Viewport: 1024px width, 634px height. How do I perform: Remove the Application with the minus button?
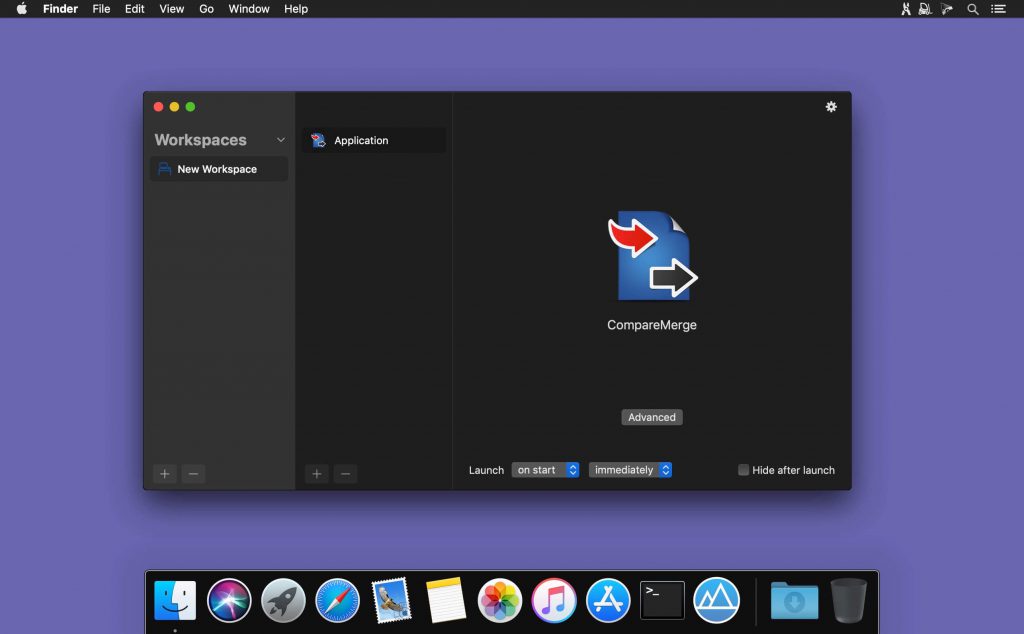[x=345, y=473]
